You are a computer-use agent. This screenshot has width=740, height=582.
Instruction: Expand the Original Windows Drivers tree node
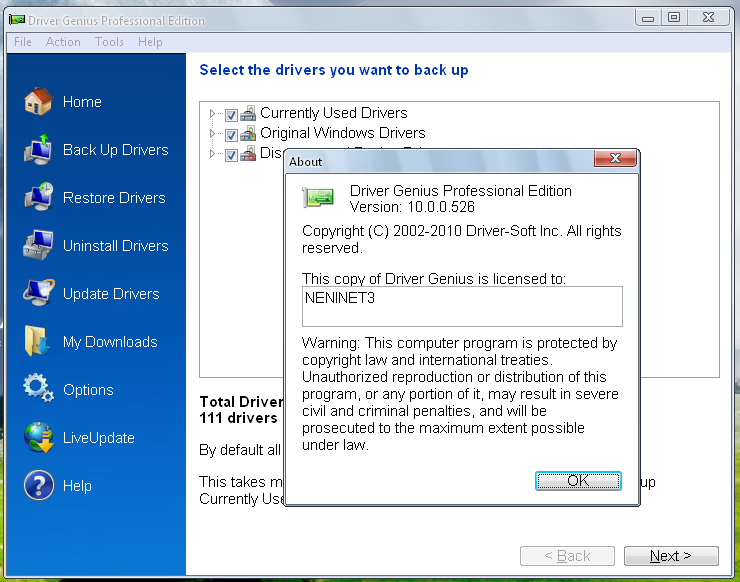pos(212,134)
